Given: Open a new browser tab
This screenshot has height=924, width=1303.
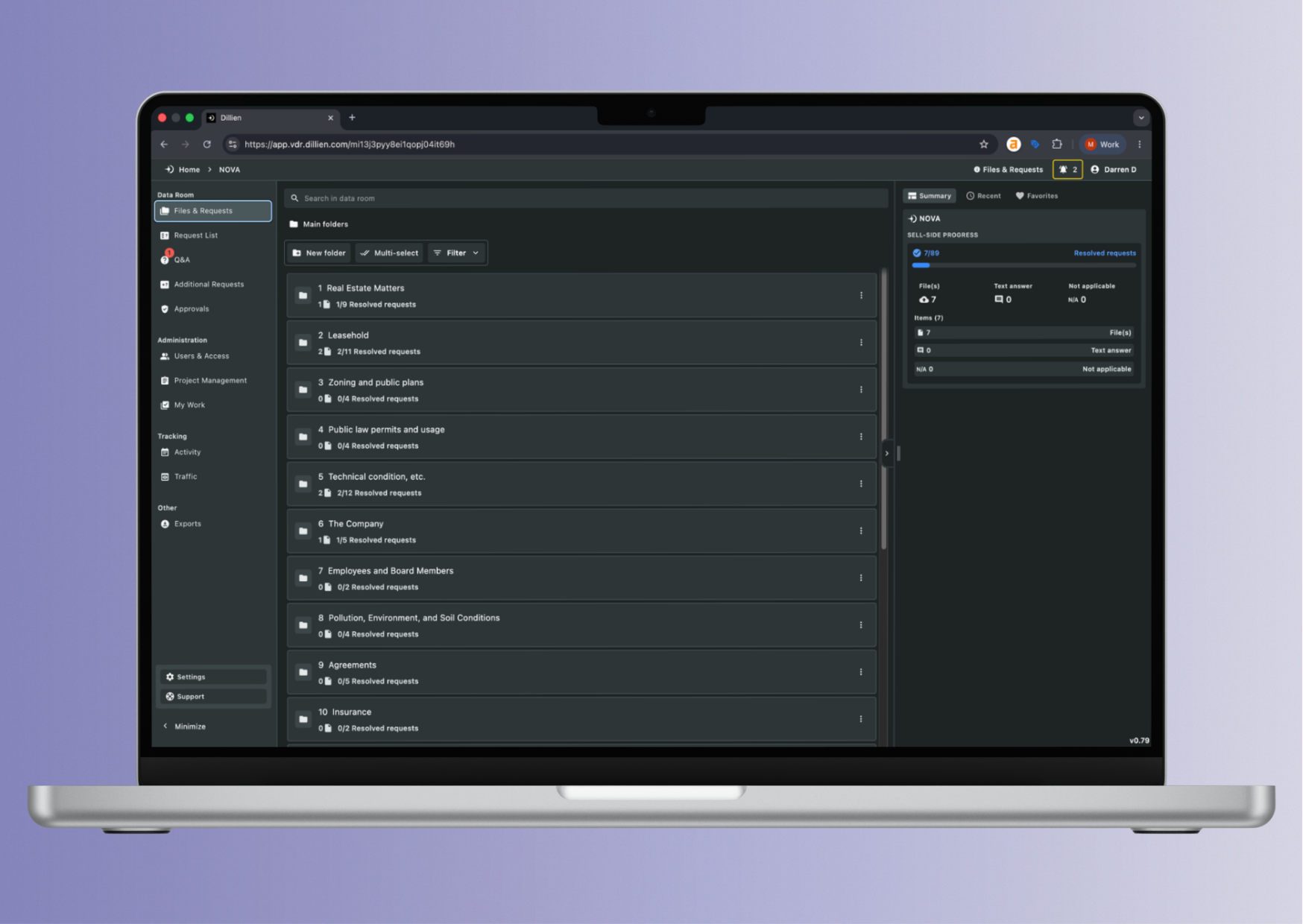Looking at the screenshot, I should (352, 118).
